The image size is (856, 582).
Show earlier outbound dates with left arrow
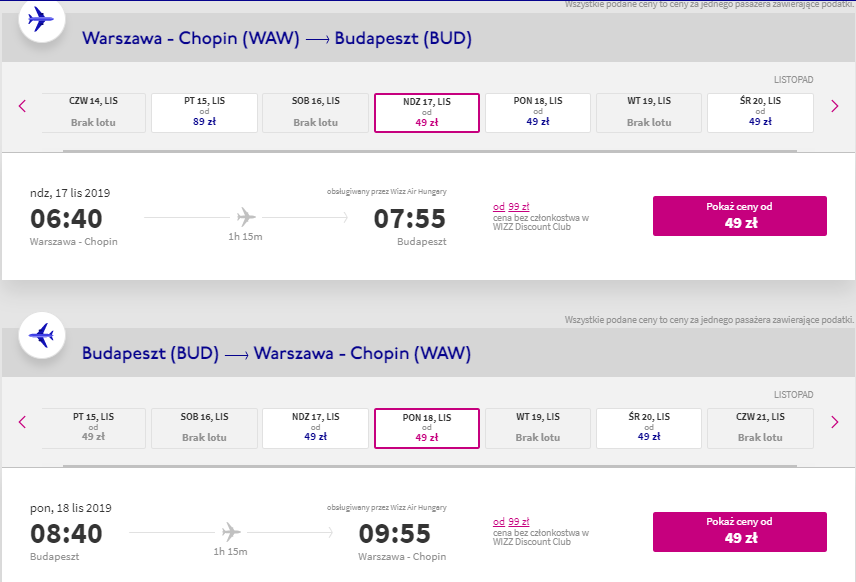pyautogui.click(x=22, y=106)
